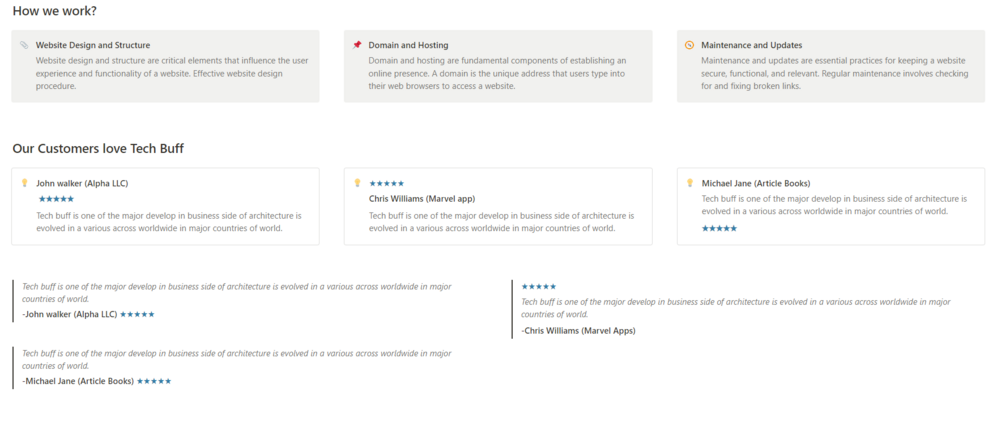This screenshot has width=1005, height=422.
Task: Select the Maintenance and Updates title
Action: [751, 45]
